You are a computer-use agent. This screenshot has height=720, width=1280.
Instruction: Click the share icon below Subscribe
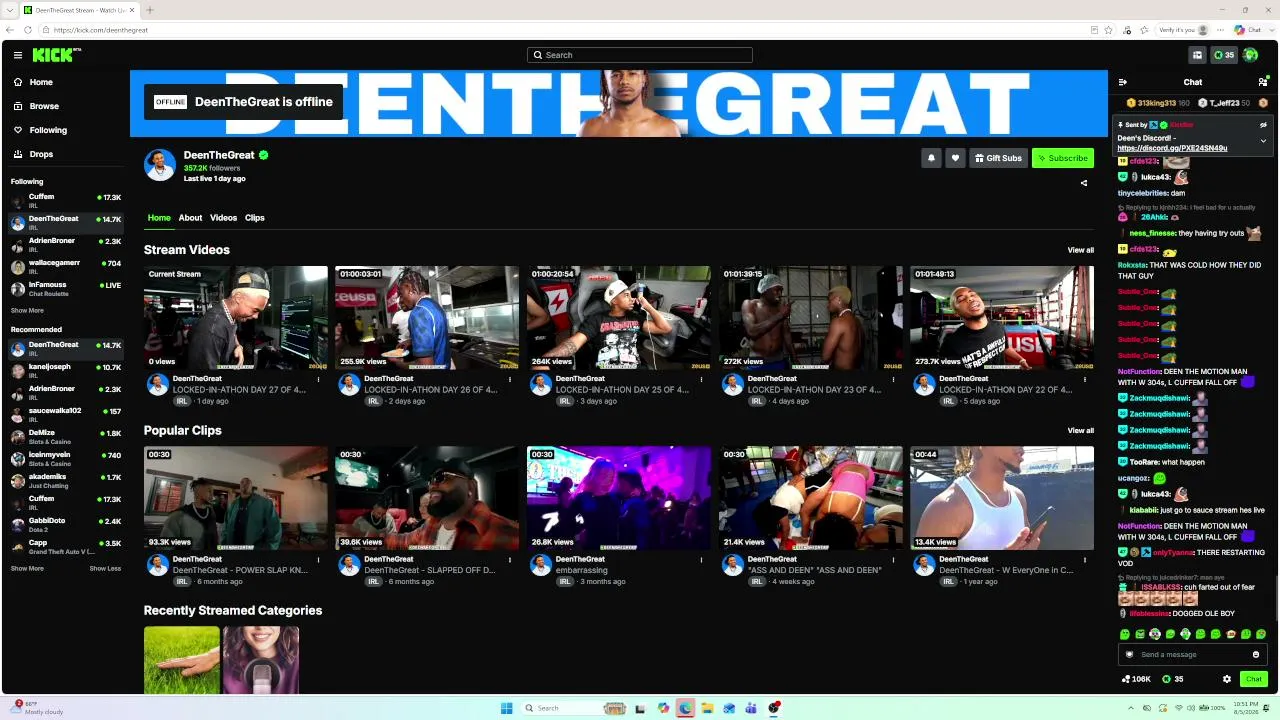click(1084, 183)
